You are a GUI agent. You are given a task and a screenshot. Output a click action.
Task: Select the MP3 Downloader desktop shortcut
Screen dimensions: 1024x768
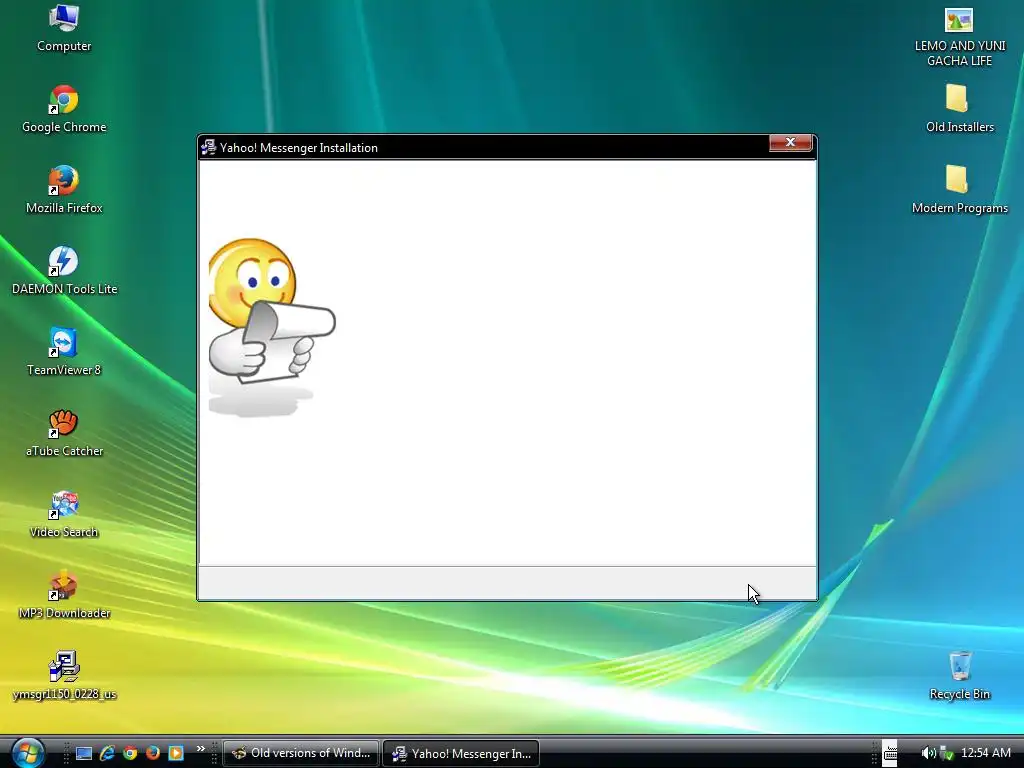[64, 595]
